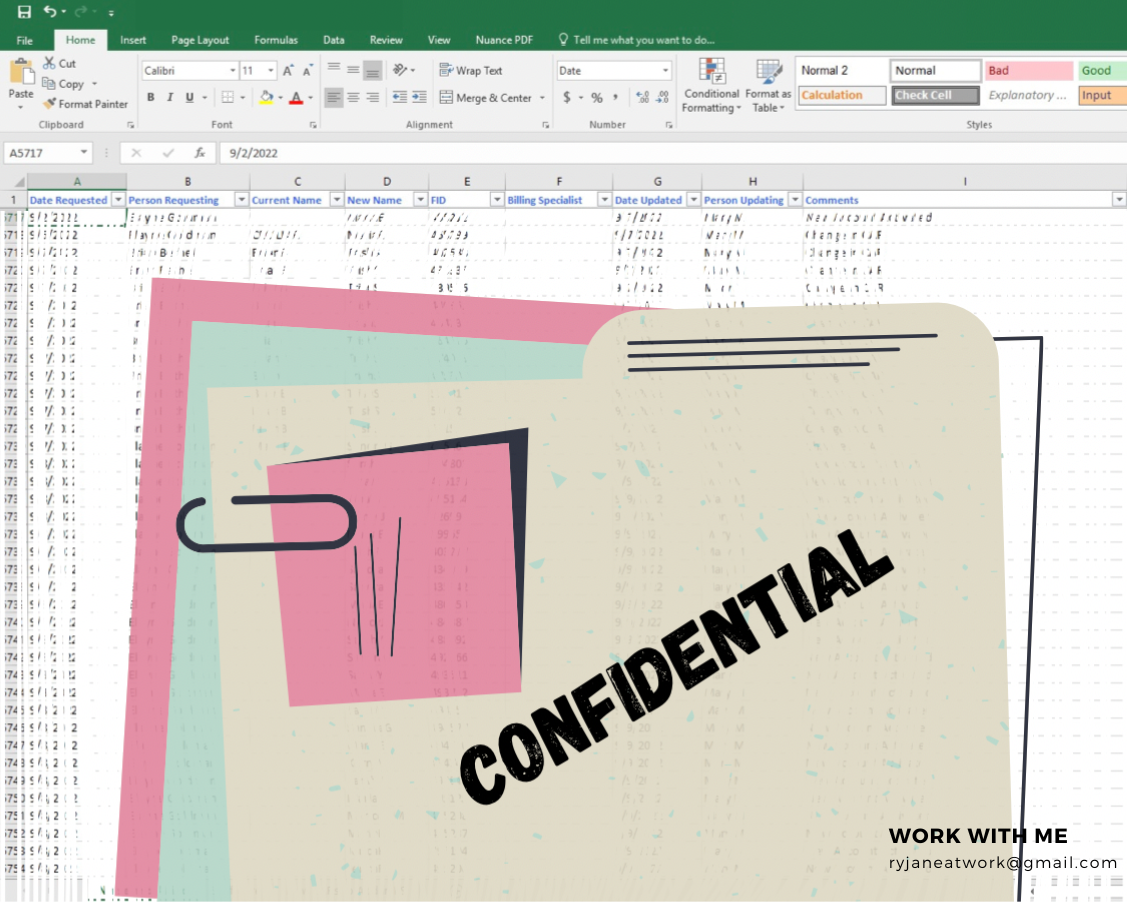The image size is (1127, 902).
Task: Open Font dialog launcher arrow
Action: click(x=313, y=125)
